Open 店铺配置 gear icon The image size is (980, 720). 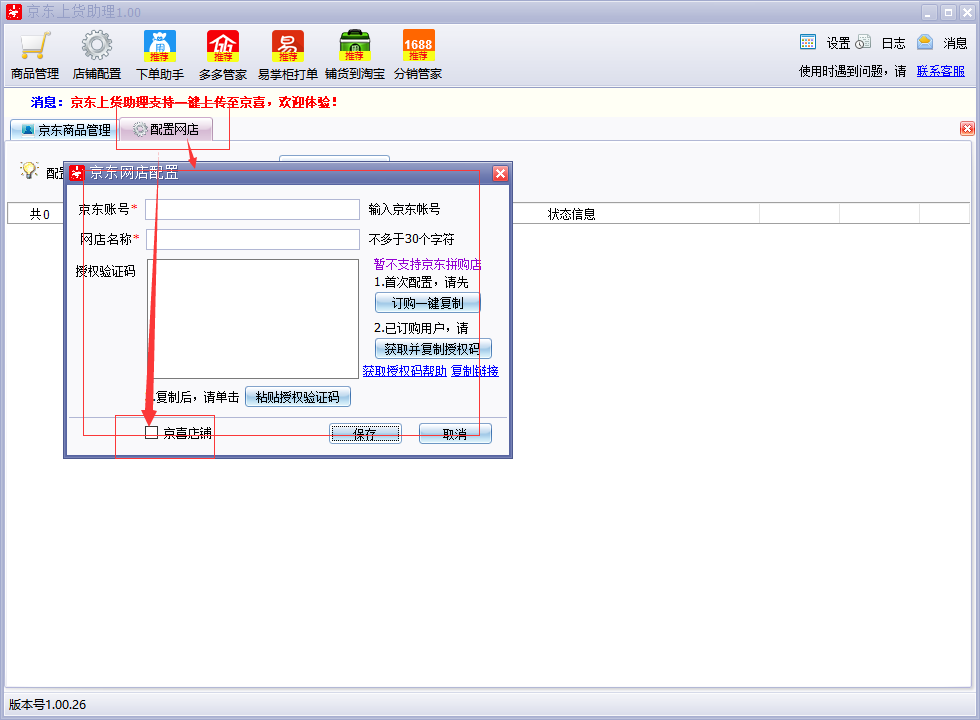click(x=97, y=46)
